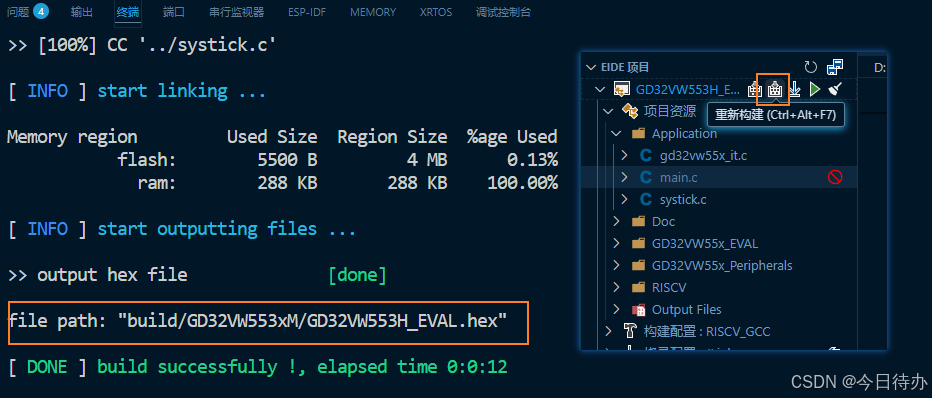
Task: Open the 调试控制台 (Debug Console) tab
Action: (503, 12)
